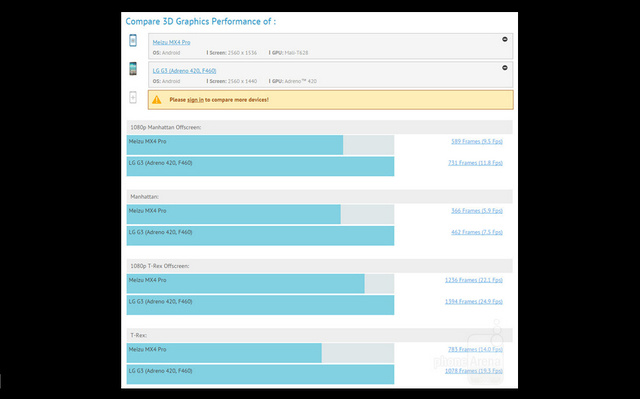Remove Meizu MX4 Pro from comparison

click(x=504, y=39)
